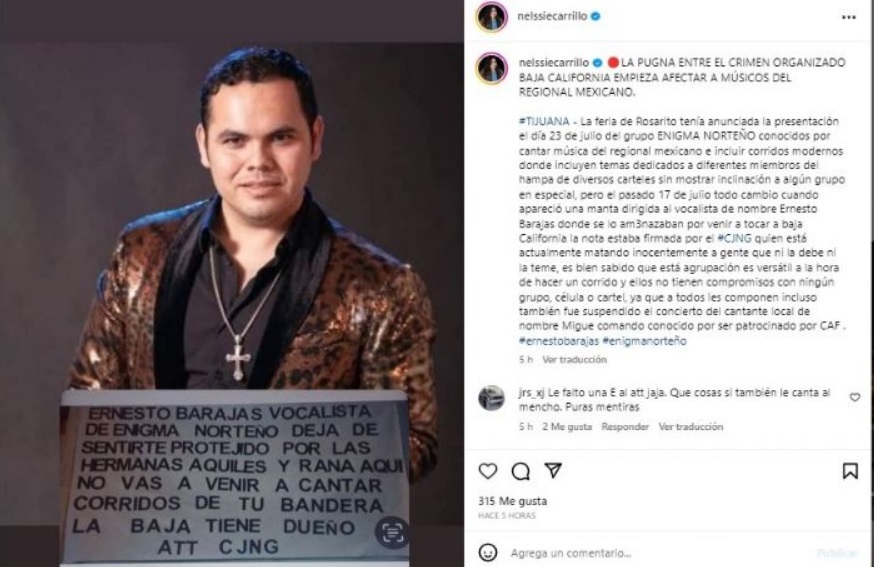Open the #TIJUANA hashtag

pos(544,121)
